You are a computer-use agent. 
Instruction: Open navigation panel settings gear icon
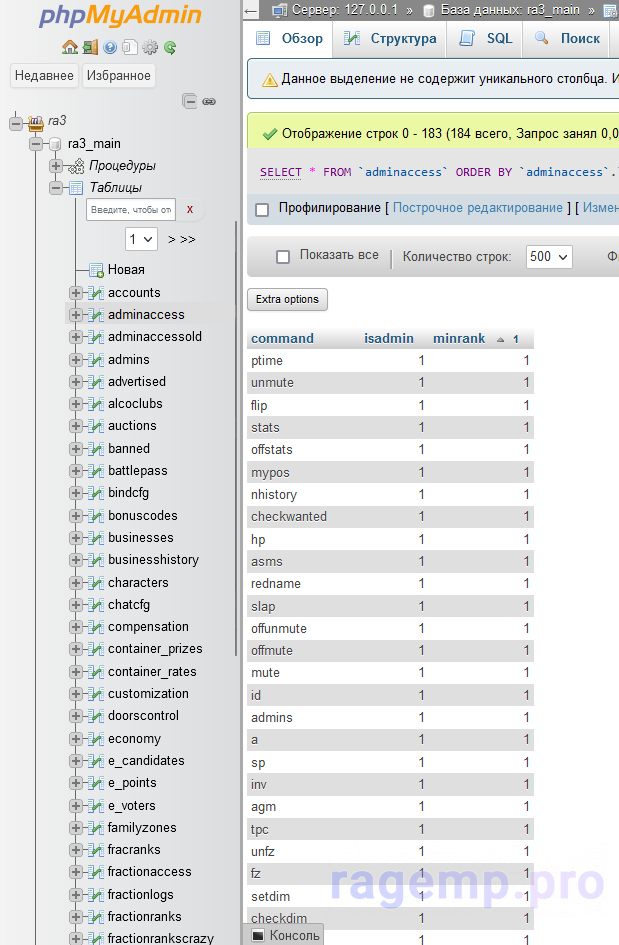(150, 47)
